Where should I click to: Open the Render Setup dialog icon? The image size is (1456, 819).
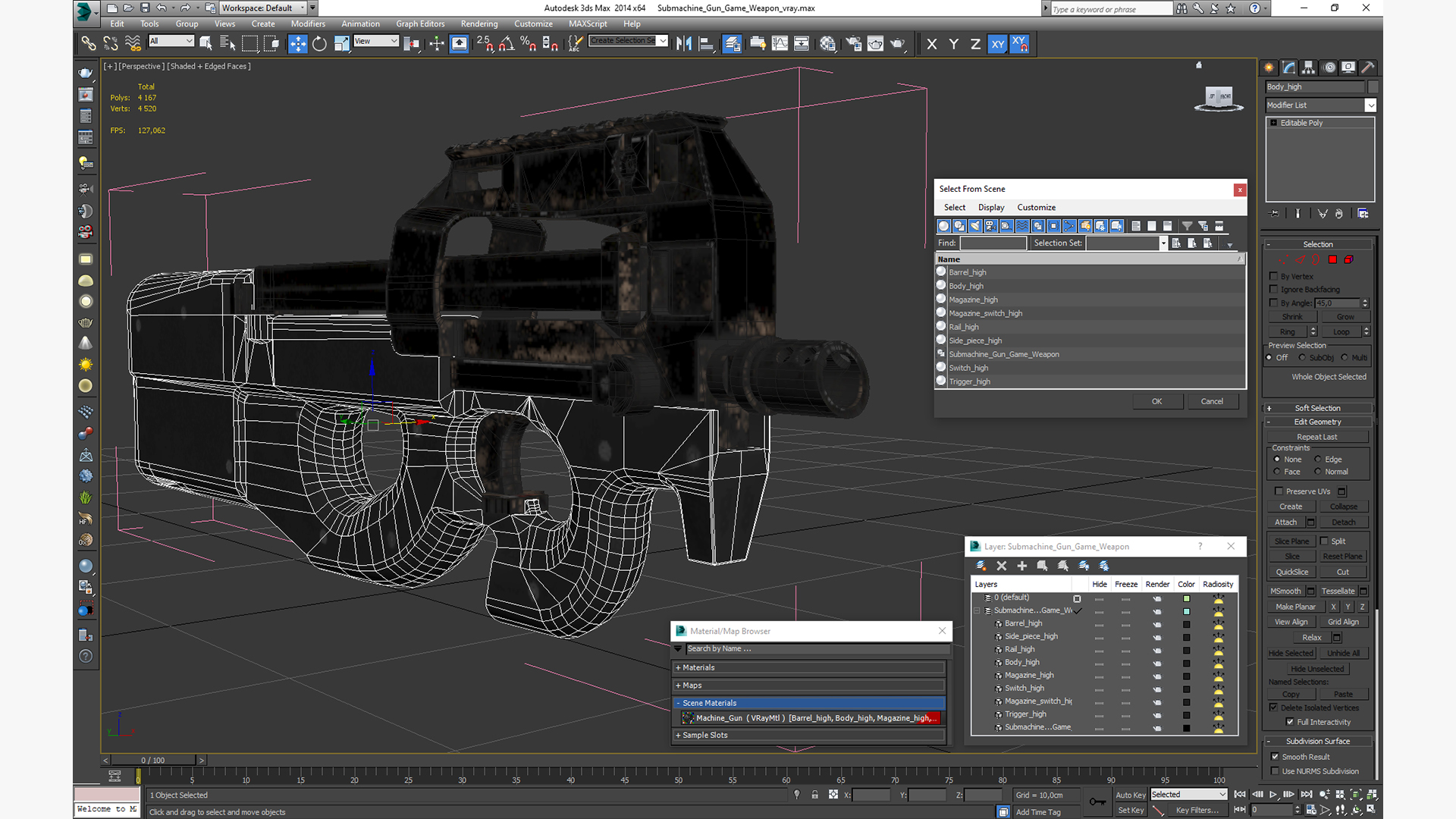[x=854, y=44]
